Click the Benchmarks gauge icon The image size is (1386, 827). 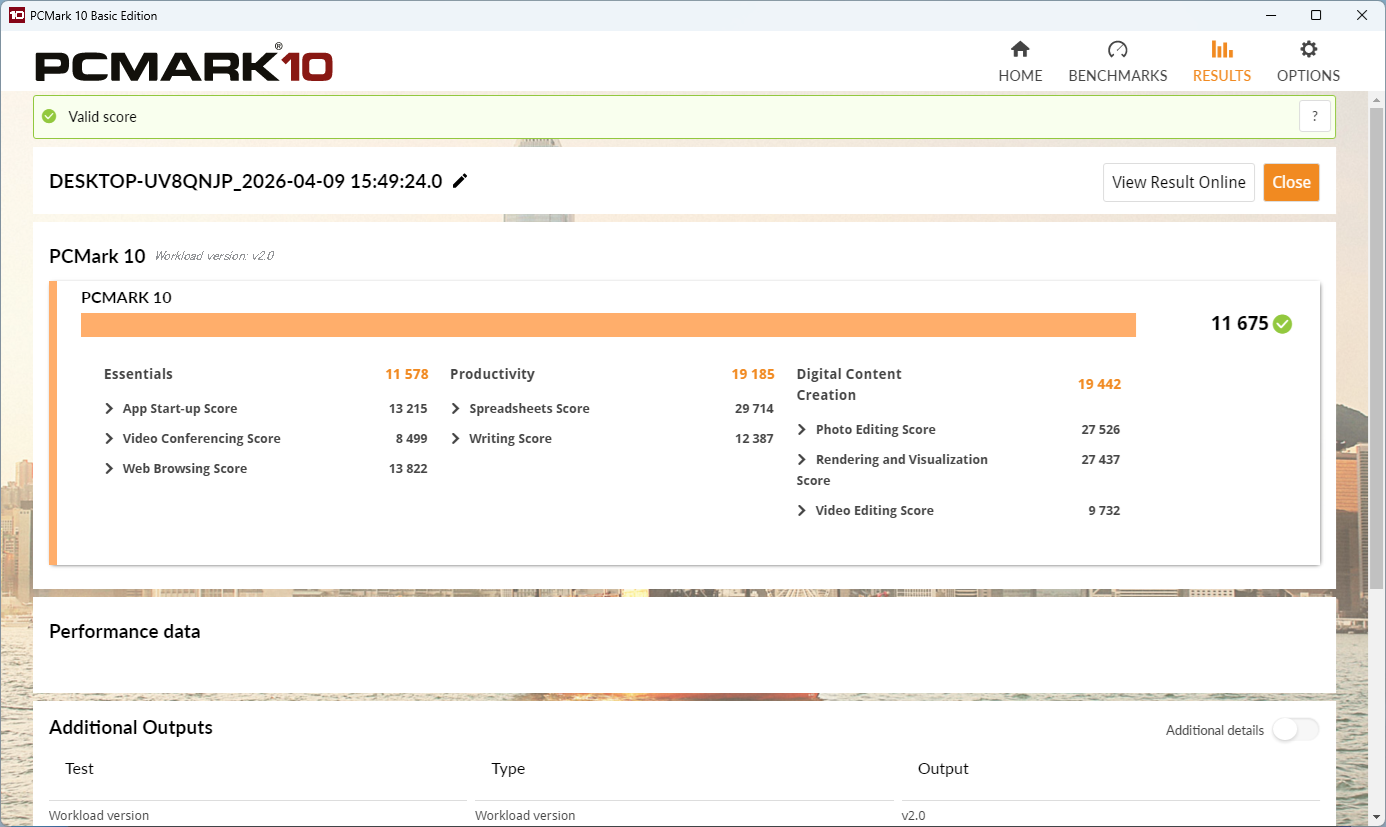1118,49
